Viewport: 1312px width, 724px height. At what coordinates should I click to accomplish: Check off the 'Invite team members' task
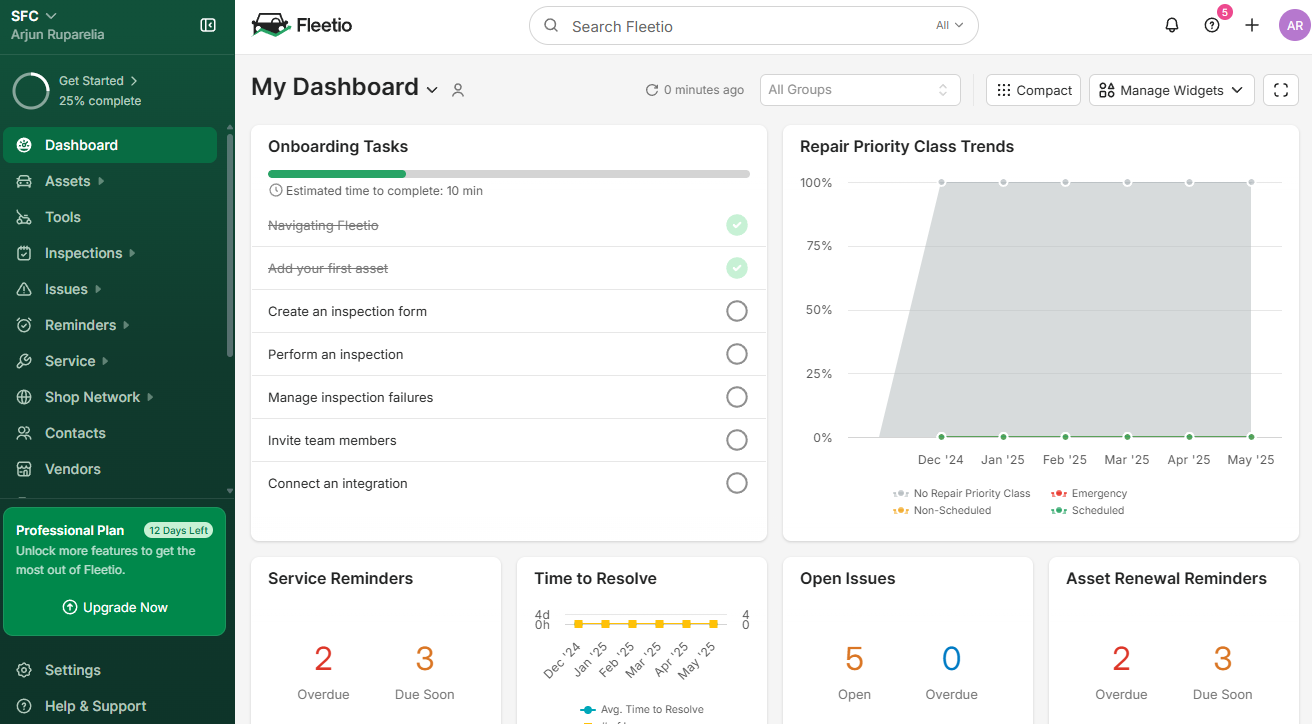pyautogui.click(x=737, y=440)
